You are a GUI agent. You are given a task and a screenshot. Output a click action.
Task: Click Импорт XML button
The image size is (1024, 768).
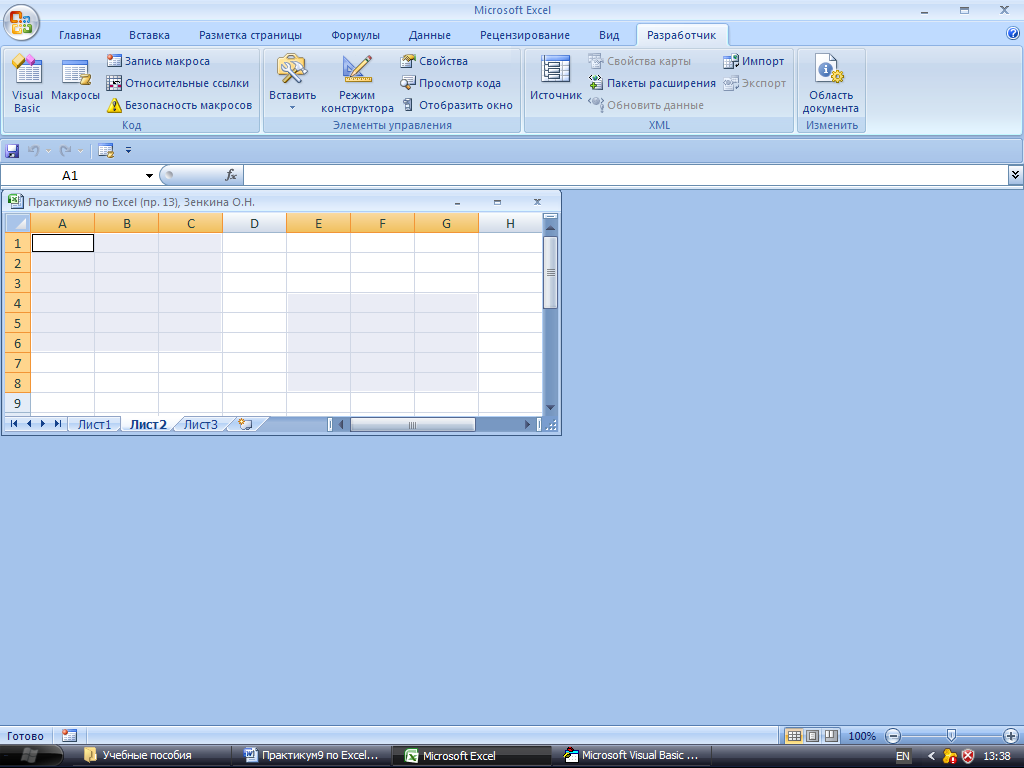pyautogui.click(x=754, y=61)
